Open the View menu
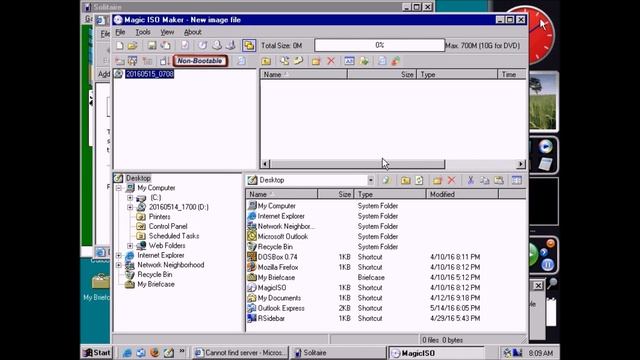Screen dimensions: 640x360 (167, 32)
